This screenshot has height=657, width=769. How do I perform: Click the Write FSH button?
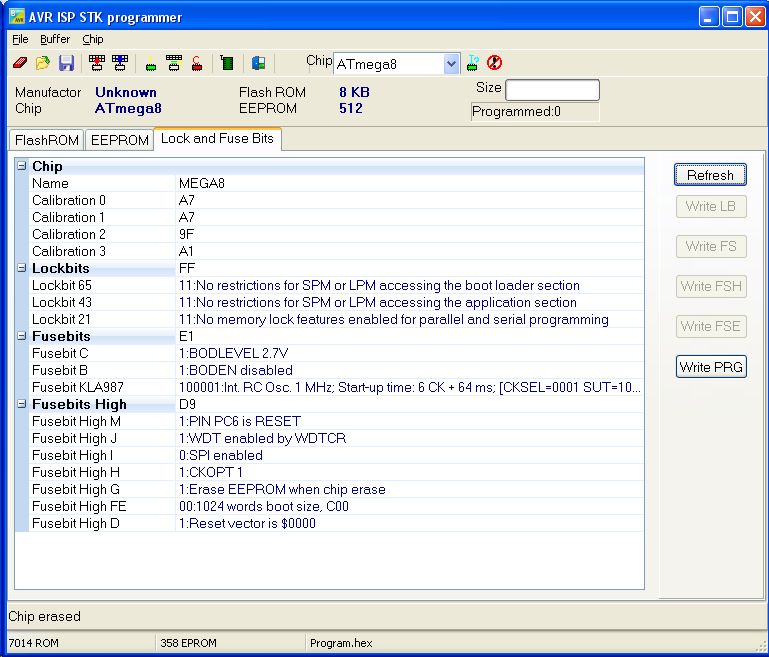(711, 286)
